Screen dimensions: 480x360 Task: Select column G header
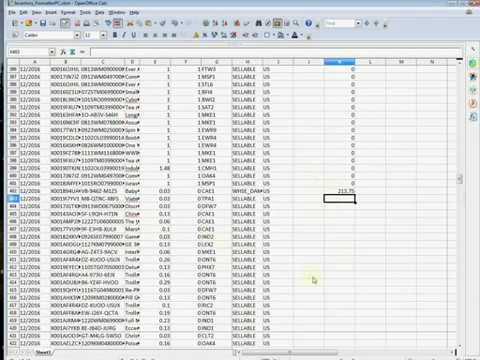217,62
